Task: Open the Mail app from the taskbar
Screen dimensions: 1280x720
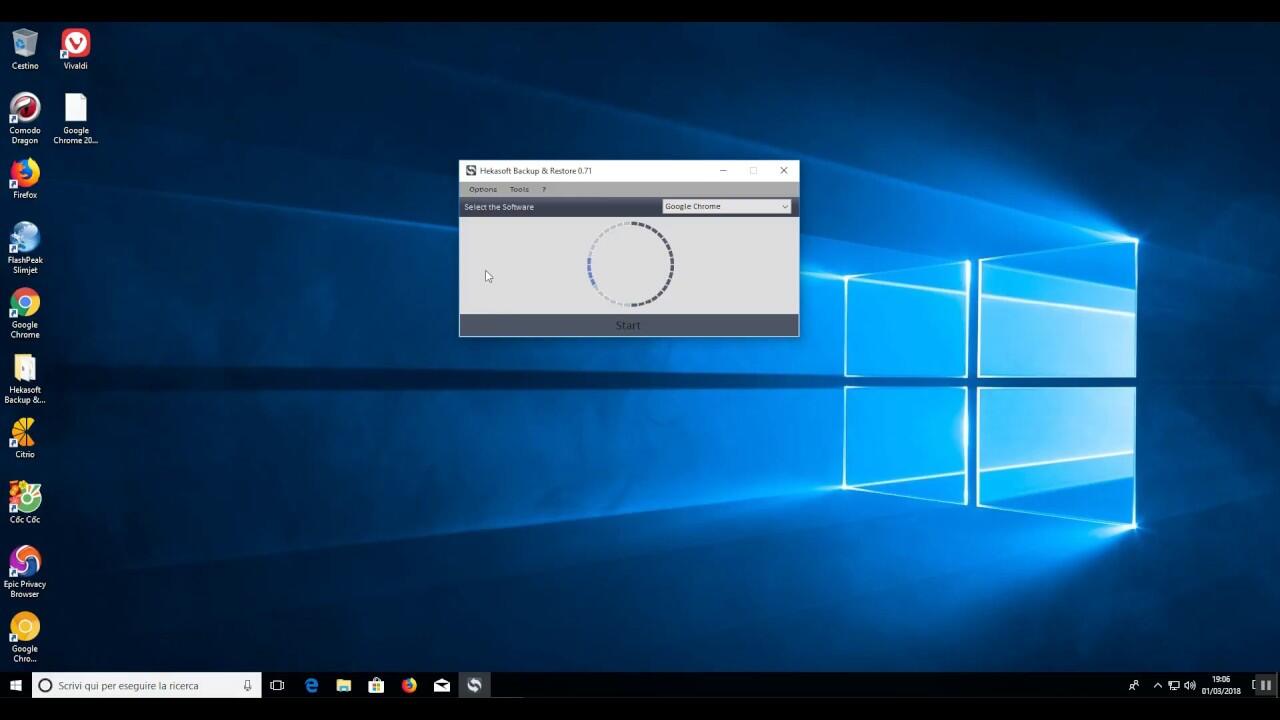Action: click(x=442, y=685)
